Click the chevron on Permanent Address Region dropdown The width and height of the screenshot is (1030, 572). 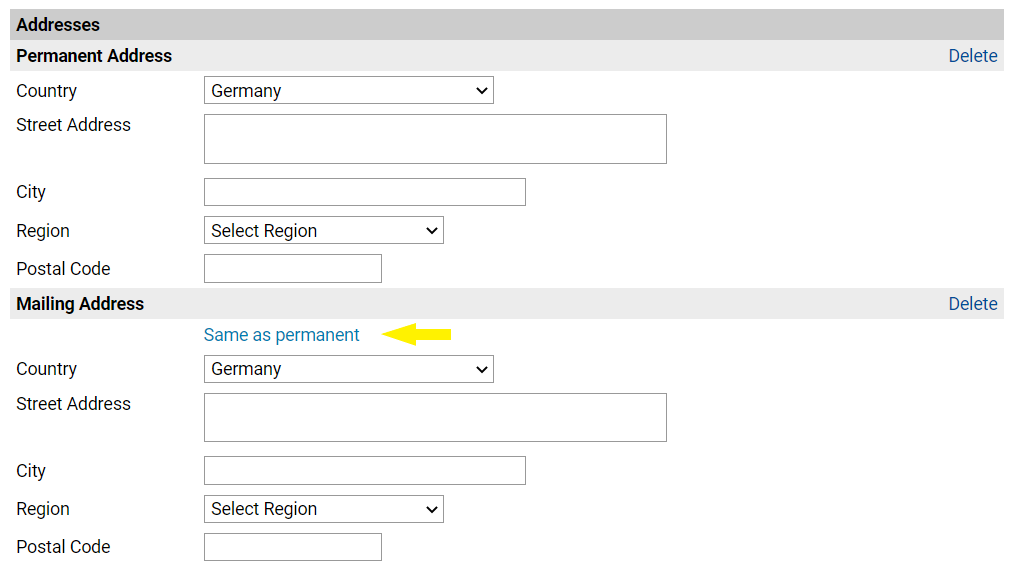click(x=432, y=231)
